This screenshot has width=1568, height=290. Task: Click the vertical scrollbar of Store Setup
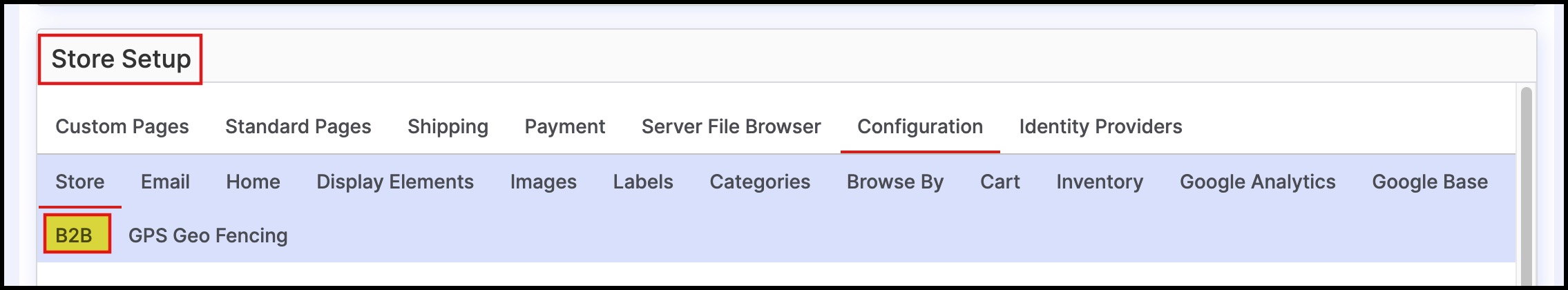pyautogui.click(x=1526, y=186)
